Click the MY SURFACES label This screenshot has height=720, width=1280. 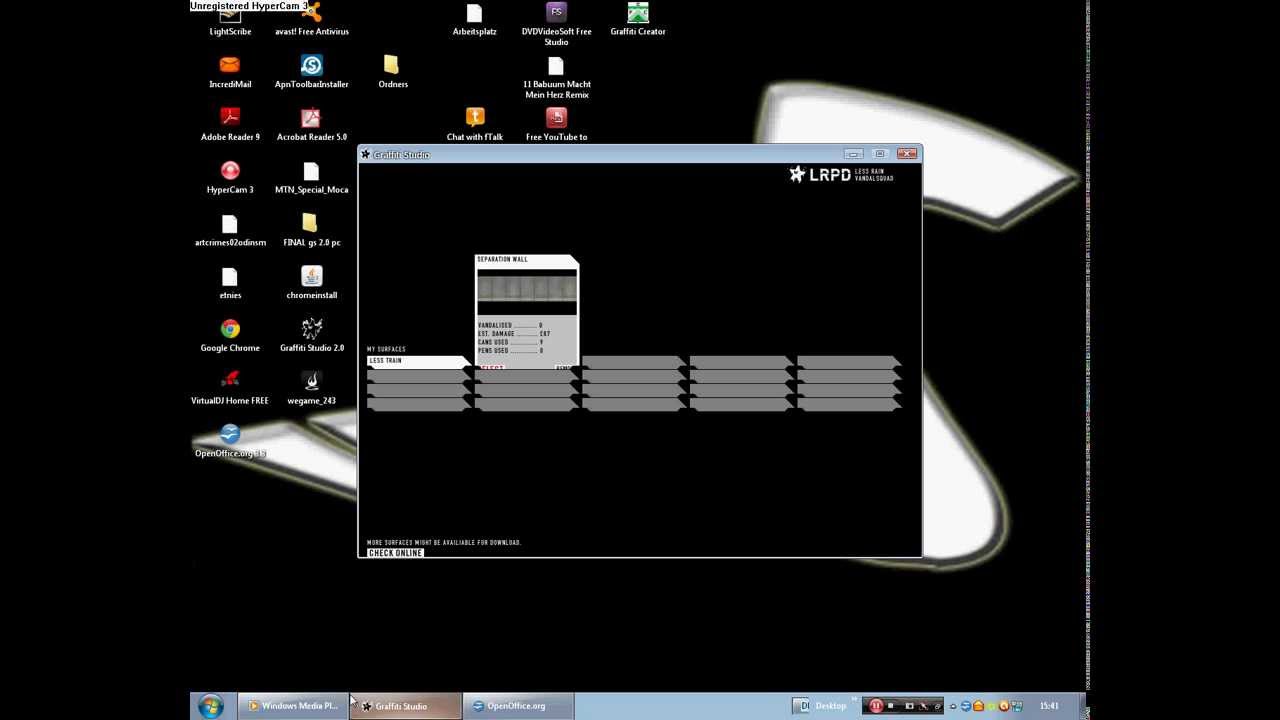(x=386, y=349)
